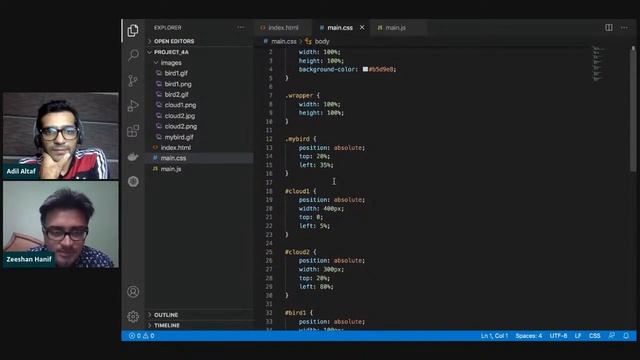
Task: Open editor more actions ellipsis
Action: point(624,28)
